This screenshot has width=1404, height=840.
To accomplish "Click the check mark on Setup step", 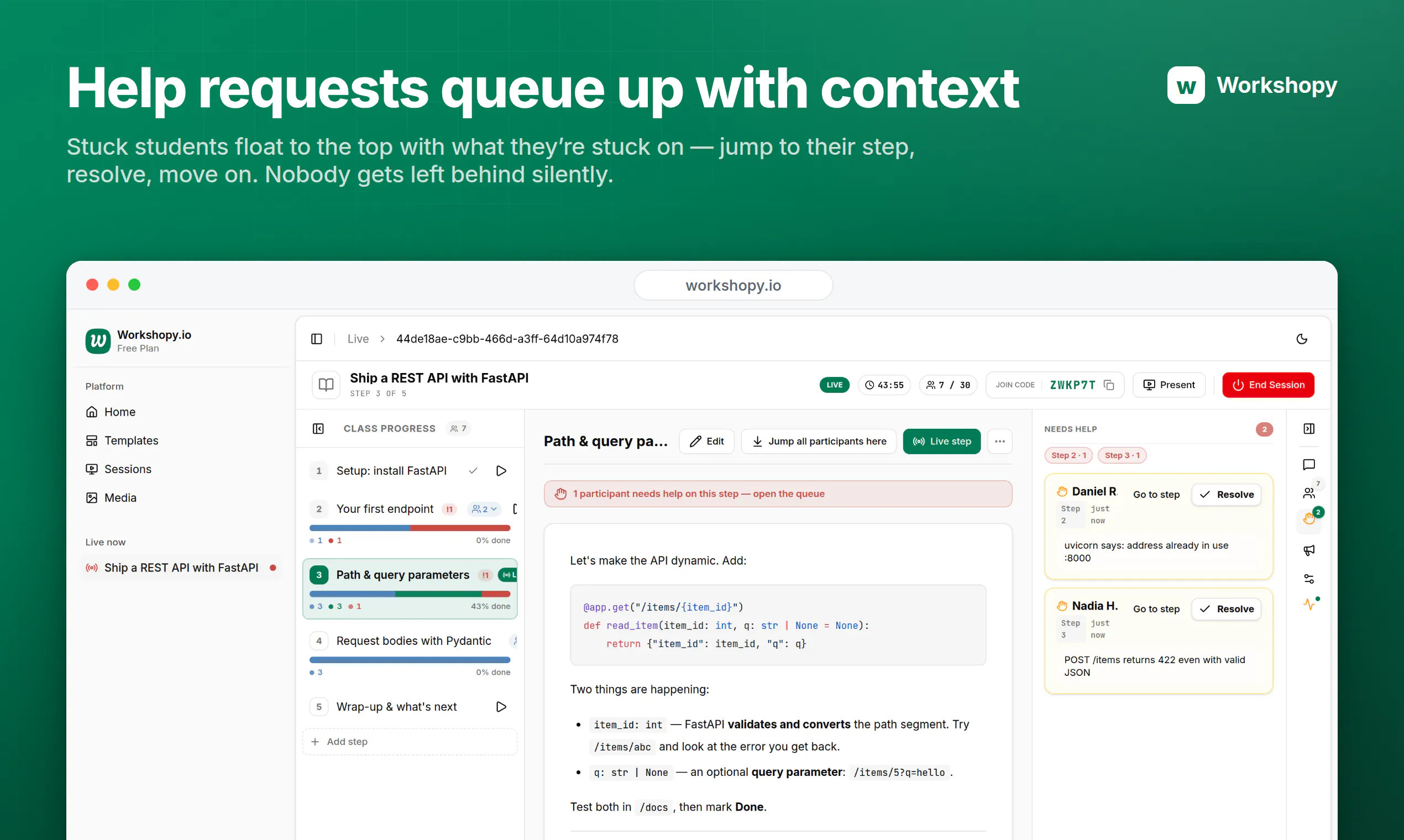I will [473, 471].
